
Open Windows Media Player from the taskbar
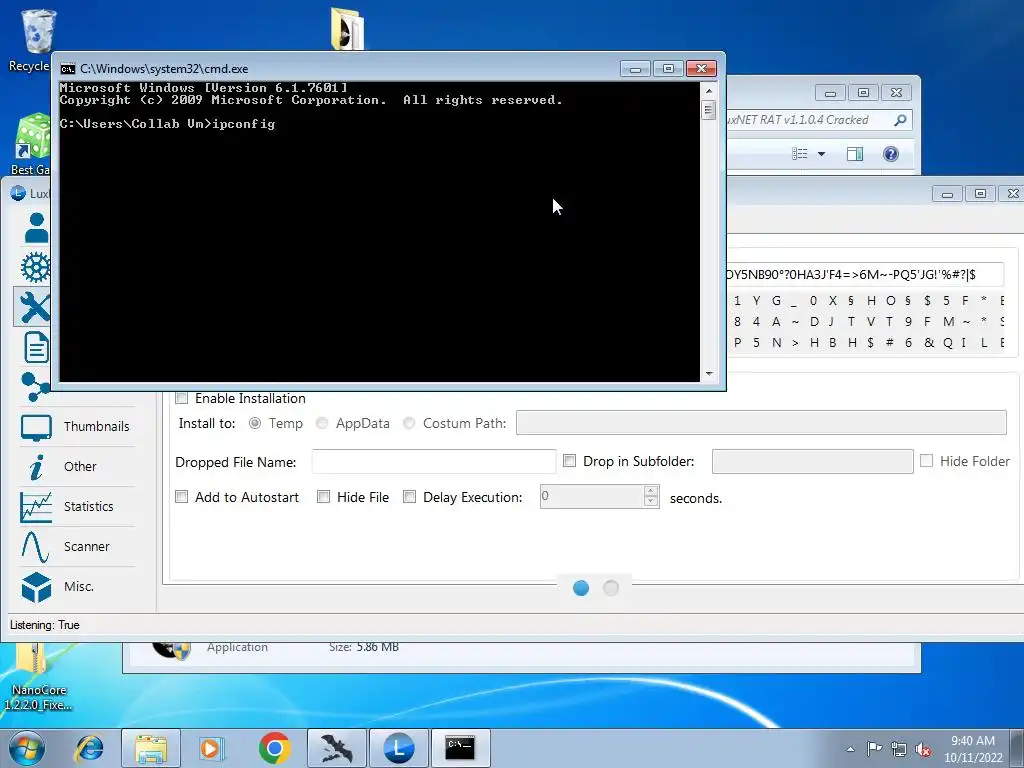click(x=212, y=748)
